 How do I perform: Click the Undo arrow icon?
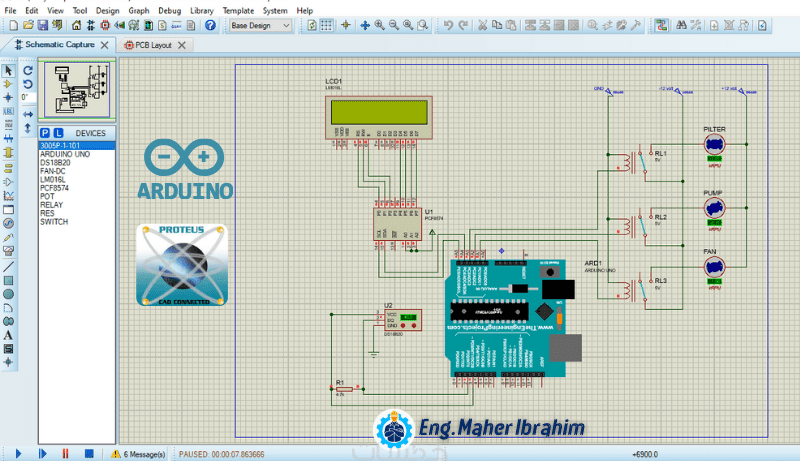(448, 26)
